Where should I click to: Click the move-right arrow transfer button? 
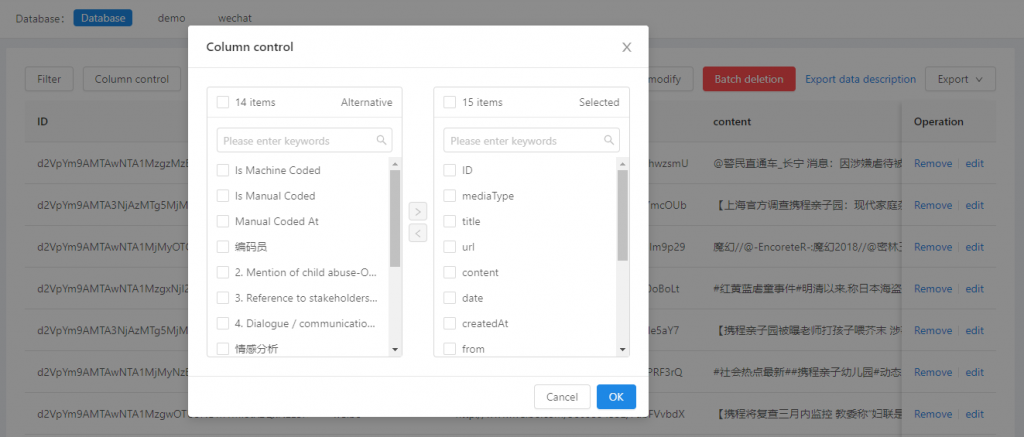(x=418, y=212)
